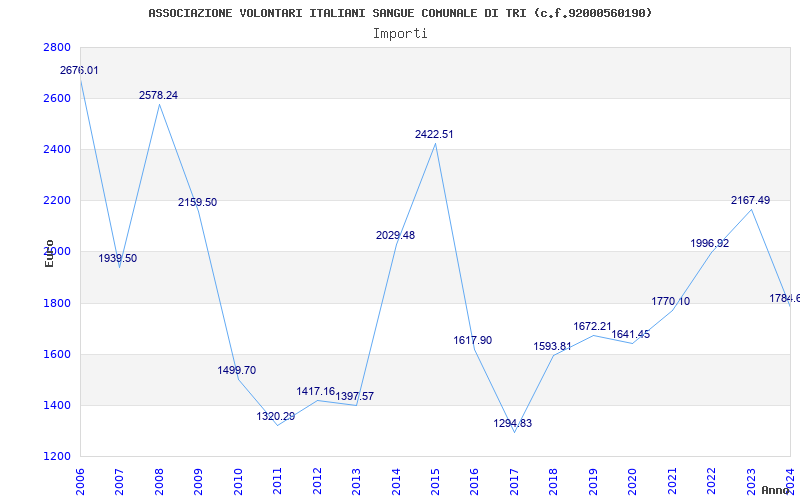Click x-axis year label 2017

click(x=514, y=482)
